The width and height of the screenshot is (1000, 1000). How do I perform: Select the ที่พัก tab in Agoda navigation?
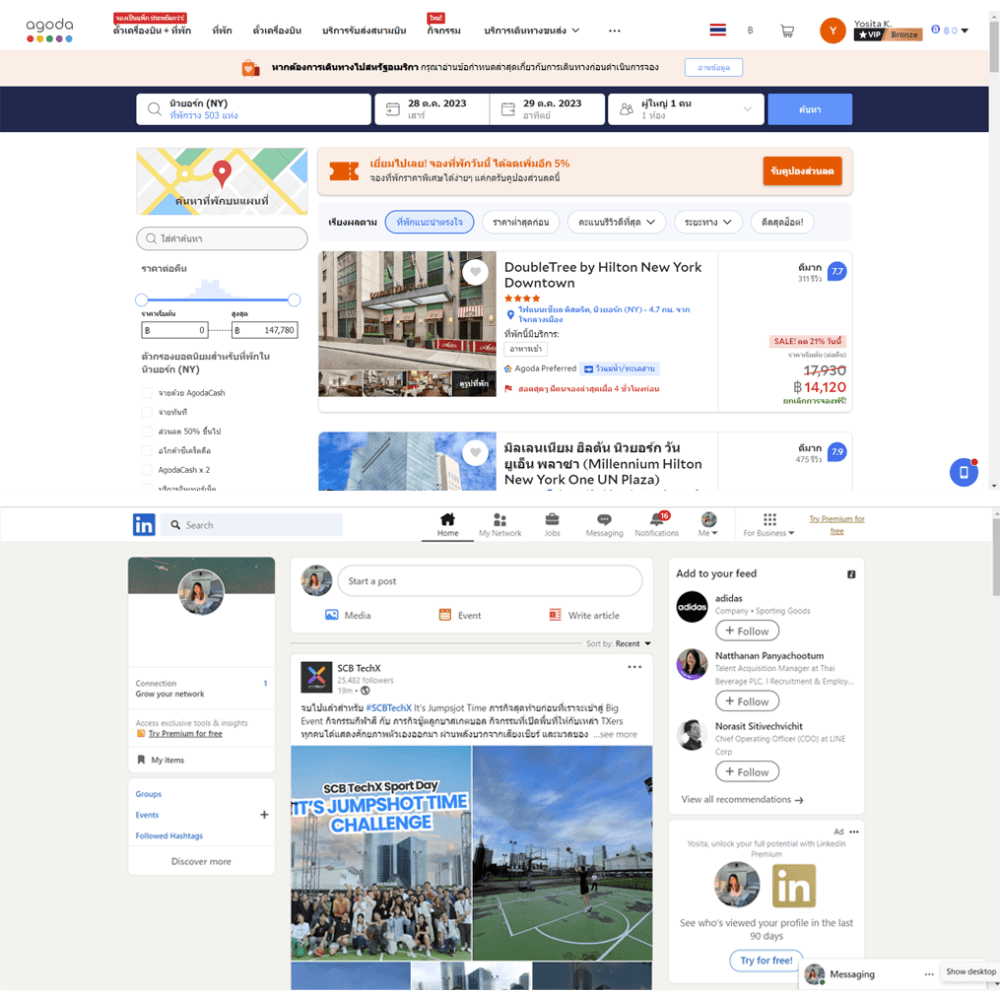click(x=222, y=30)
